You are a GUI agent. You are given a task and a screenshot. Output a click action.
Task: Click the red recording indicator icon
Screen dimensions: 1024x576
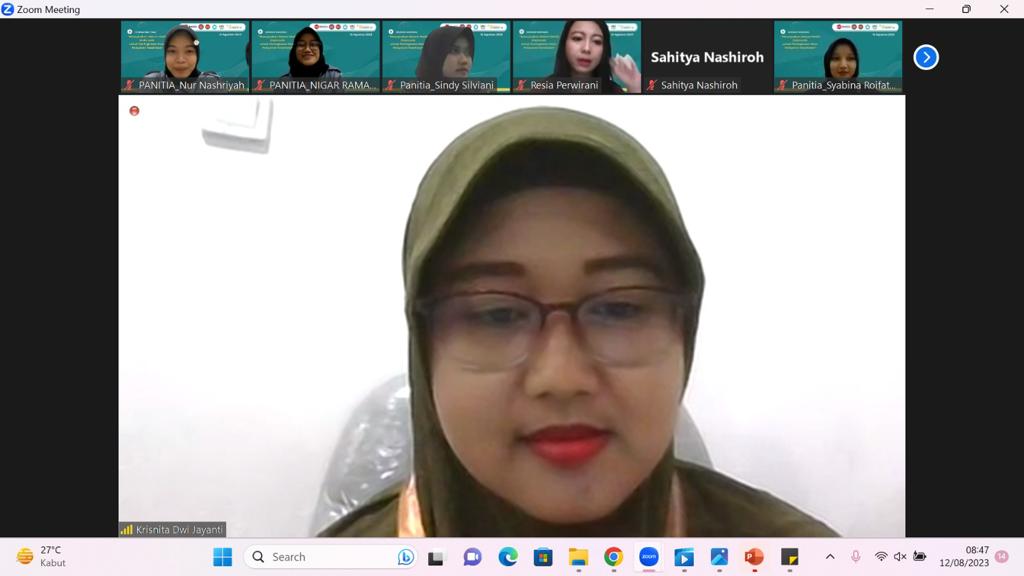(x=134, y=111)
